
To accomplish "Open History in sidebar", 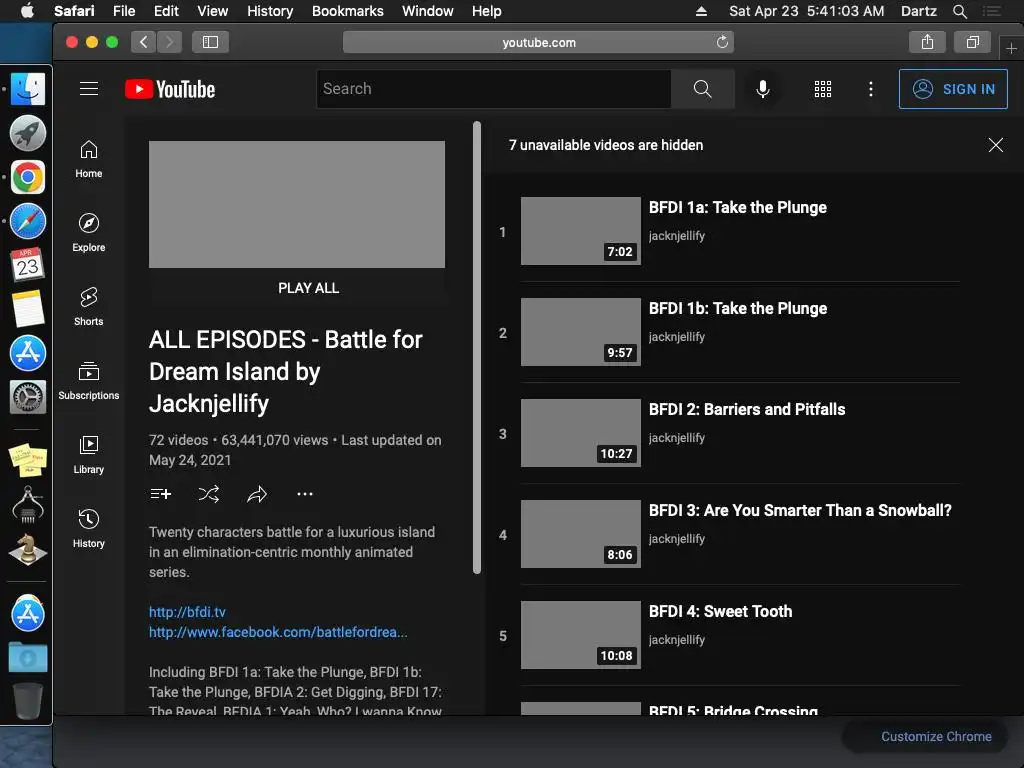I will click(89, 528).
